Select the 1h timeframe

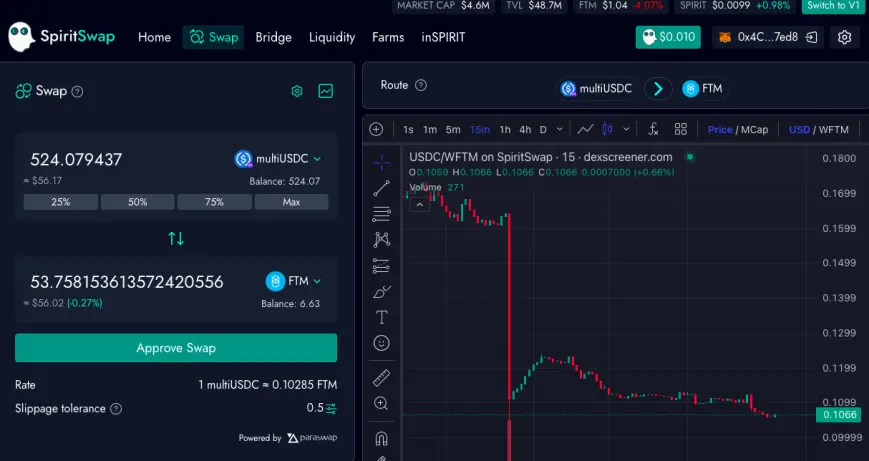pyautogui.click(x=505, y=130)
